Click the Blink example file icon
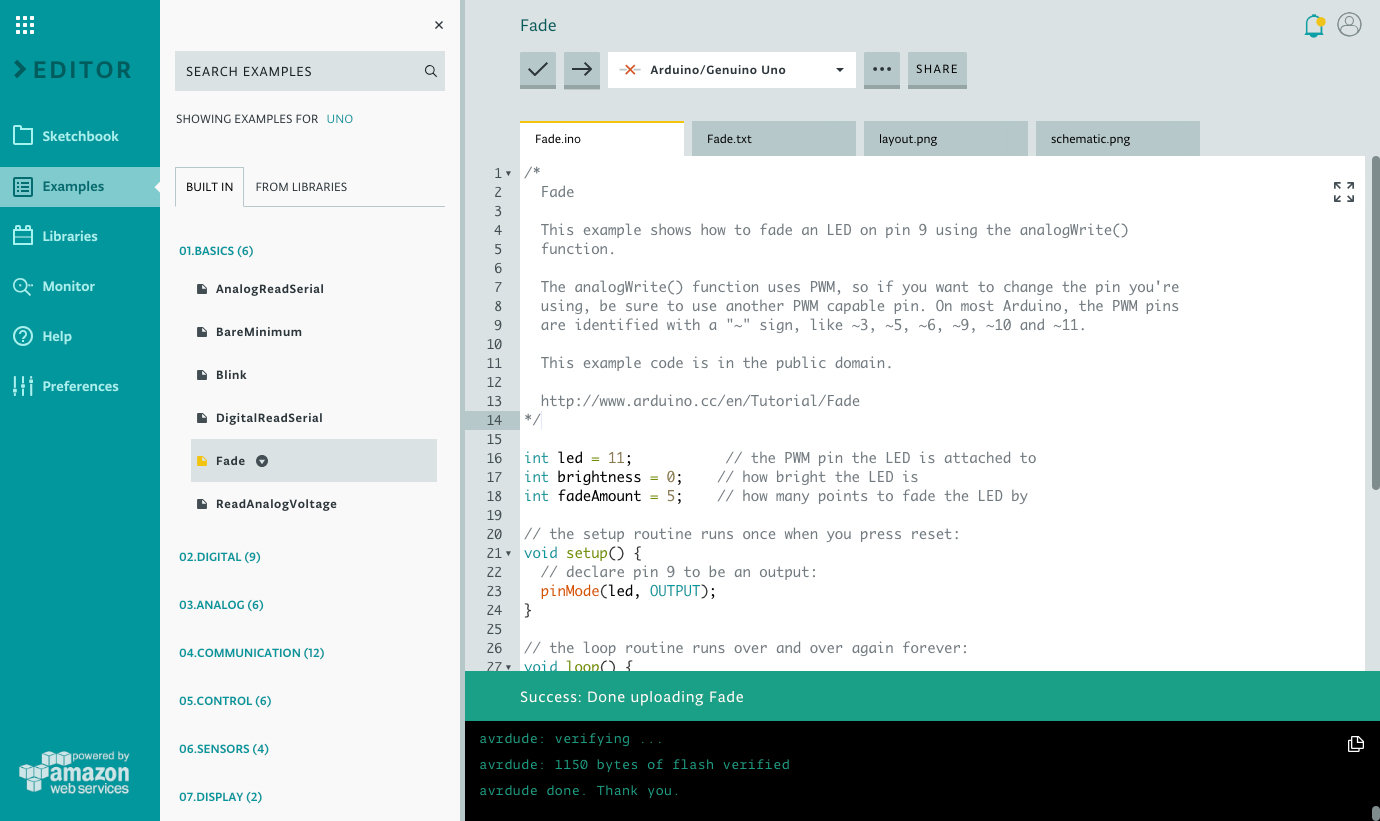 [201, 375]
